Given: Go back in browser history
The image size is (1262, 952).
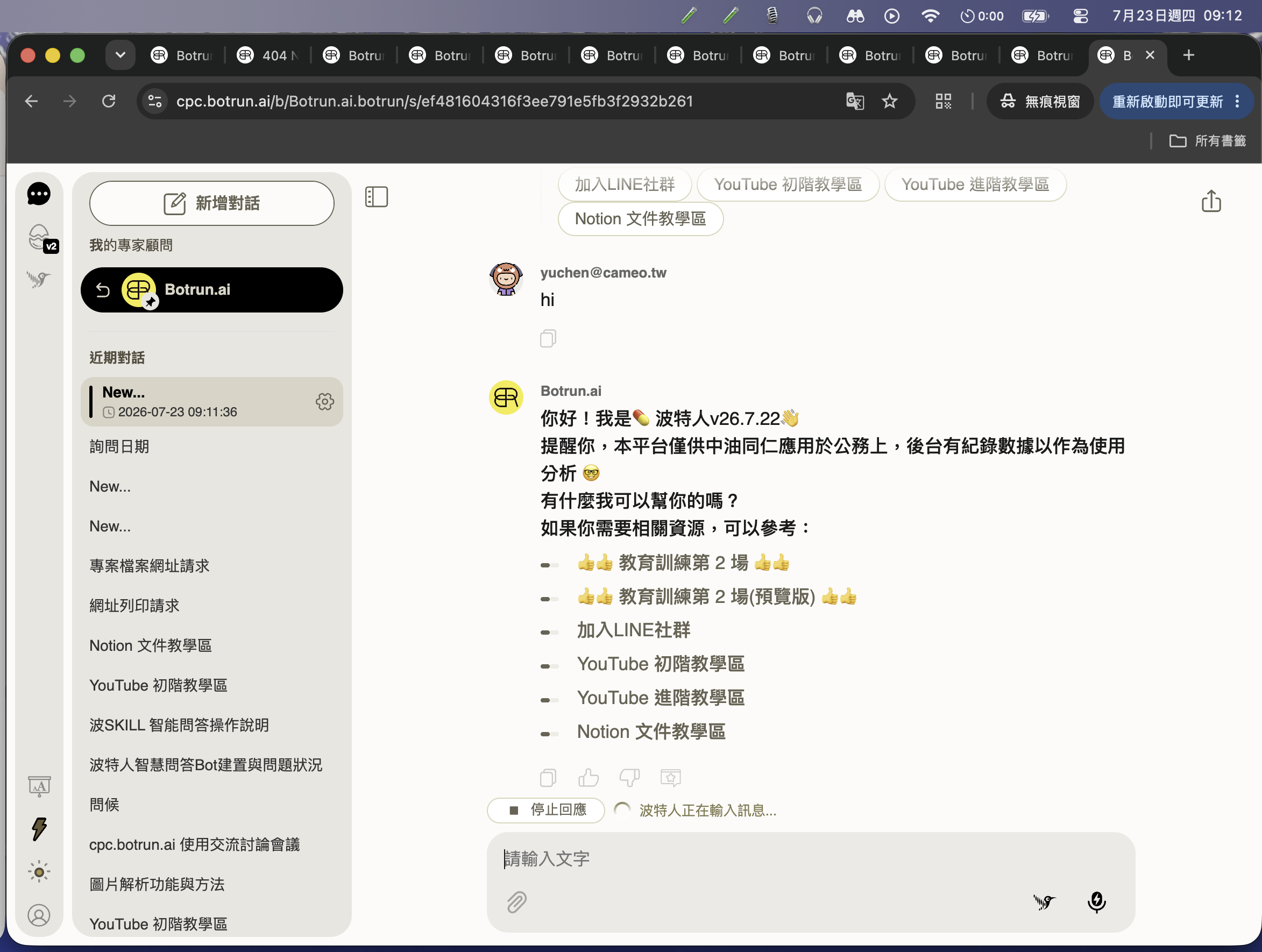Looking at the screenshot, I should (x=31, y=102).
